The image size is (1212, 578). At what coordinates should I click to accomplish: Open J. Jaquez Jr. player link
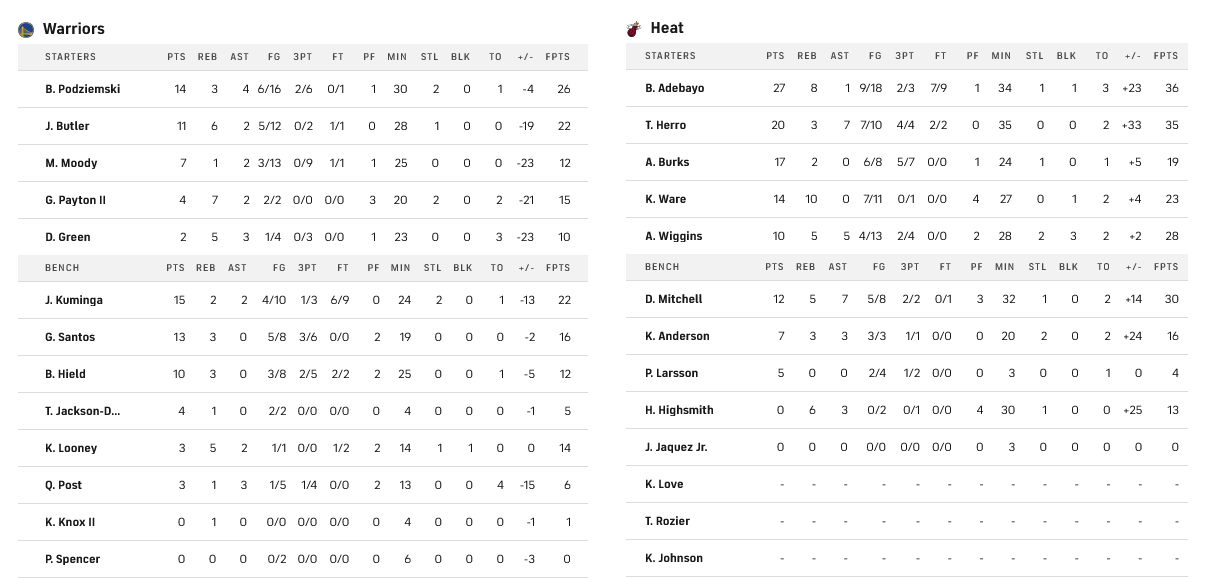point(676,447)
